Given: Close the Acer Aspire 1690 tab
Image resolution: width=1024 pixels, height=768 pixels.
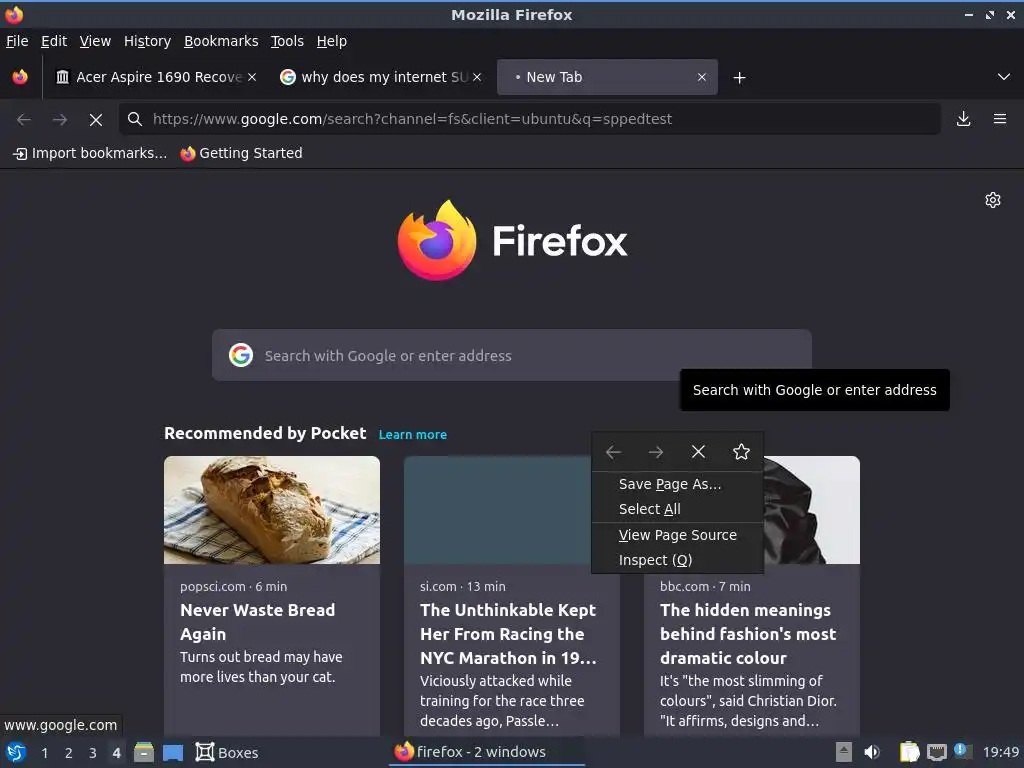Looking at the screenshot, I should pyautogui.click(x=252, y=77).
